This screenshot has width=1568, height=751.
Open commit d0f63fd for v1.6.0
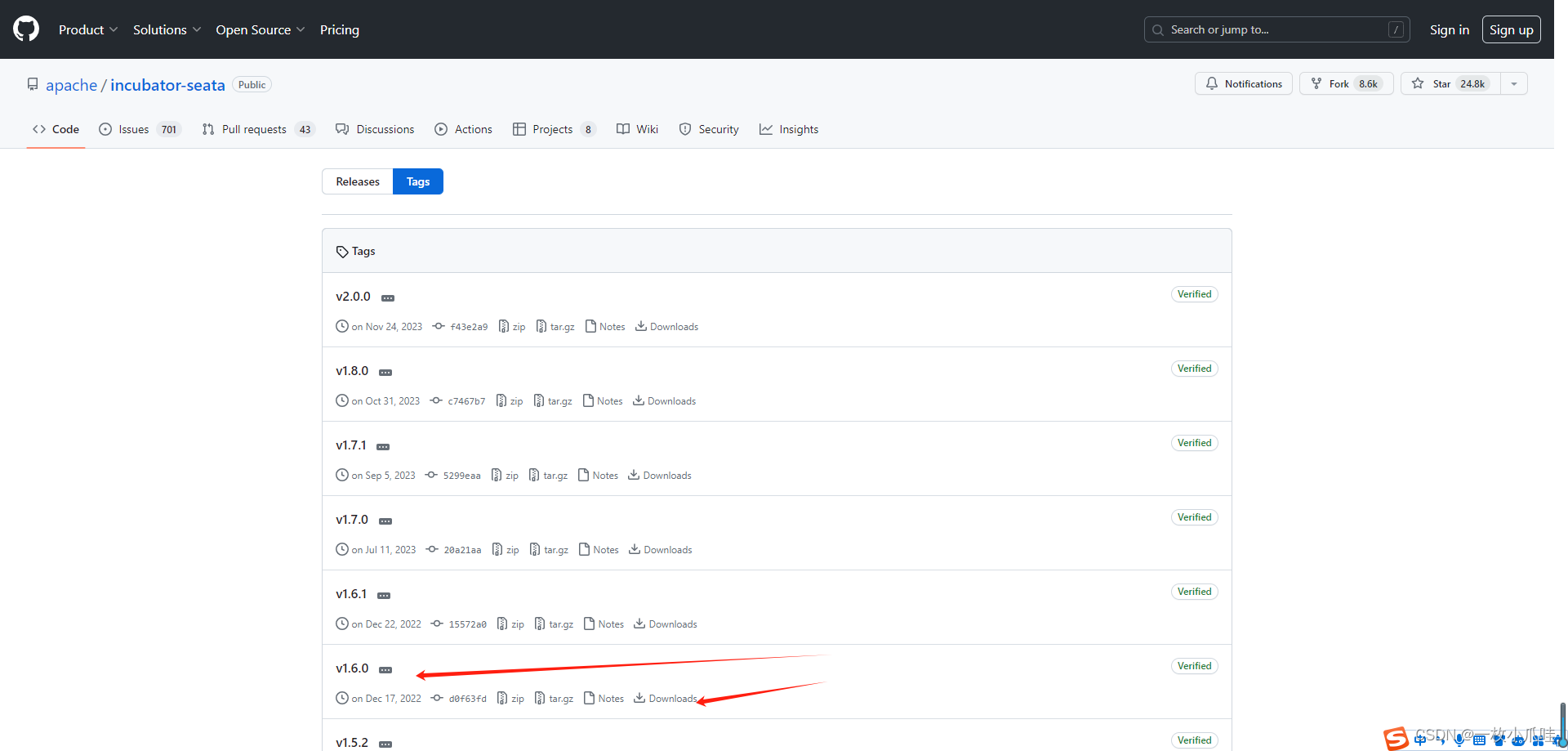458,699
